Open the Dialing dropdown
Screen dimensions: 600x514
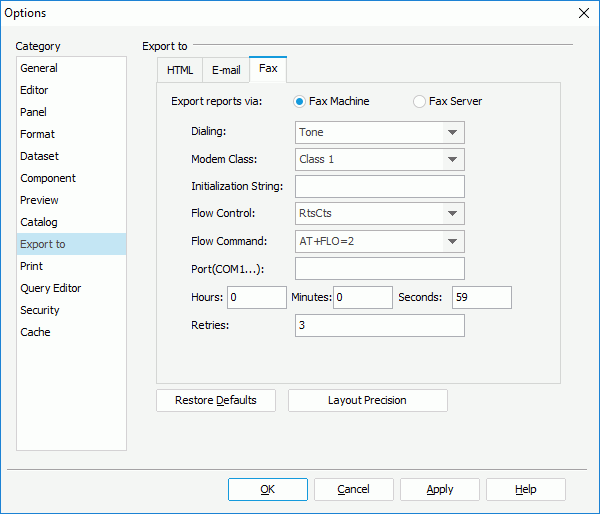point(453,132)
